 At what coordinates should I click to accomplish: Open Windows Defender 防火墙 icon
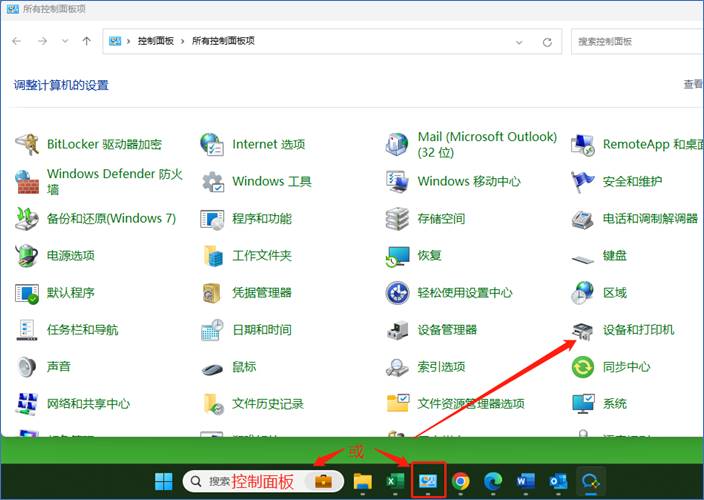[27, 181]
